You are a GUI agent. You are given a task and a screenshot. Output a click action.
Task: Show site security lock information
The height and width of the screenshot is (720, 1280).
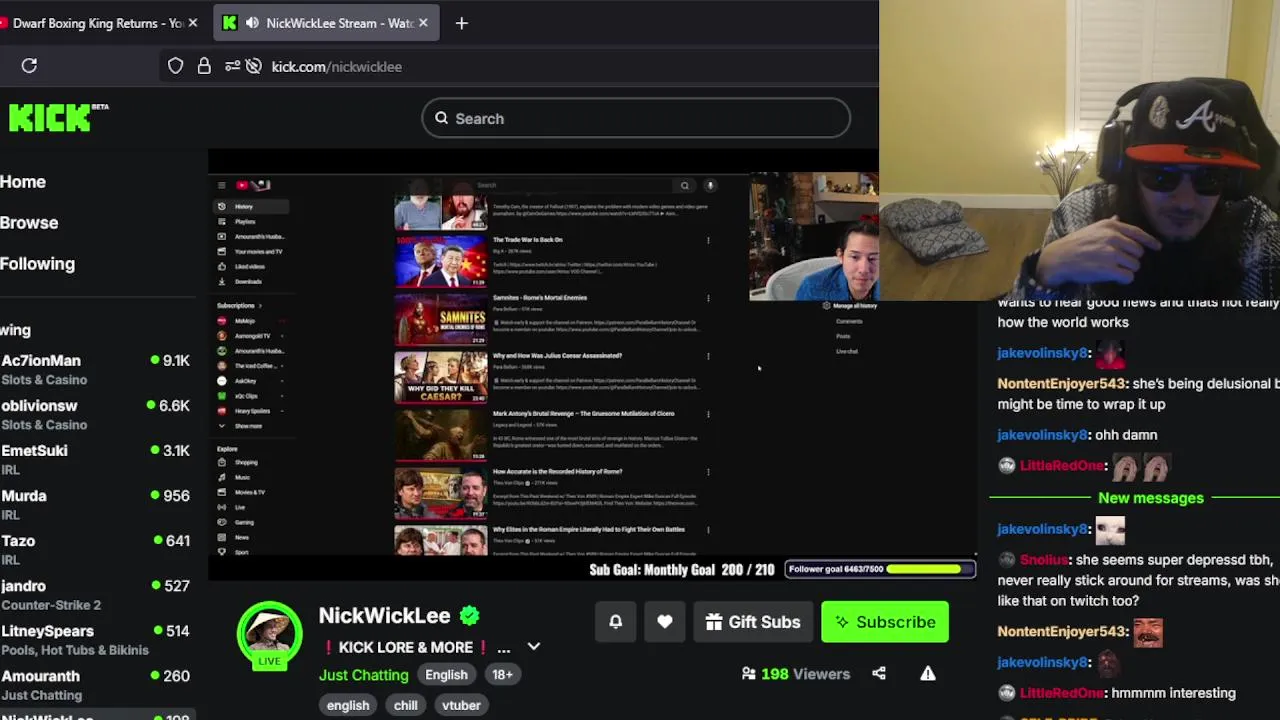point(204,66)
